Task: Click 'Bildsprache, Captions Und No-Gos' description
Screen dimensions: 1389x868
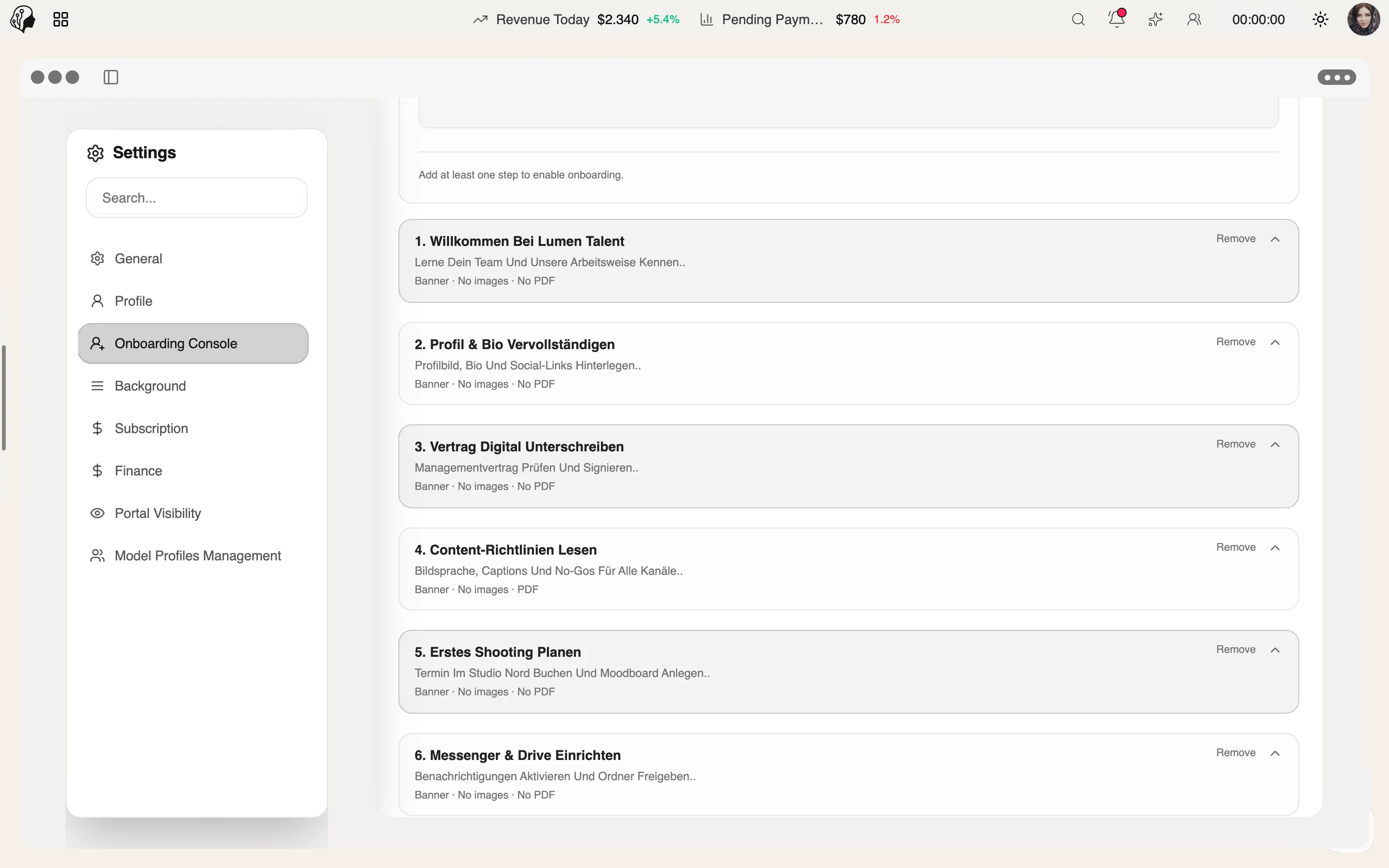Action: (549, 570)
